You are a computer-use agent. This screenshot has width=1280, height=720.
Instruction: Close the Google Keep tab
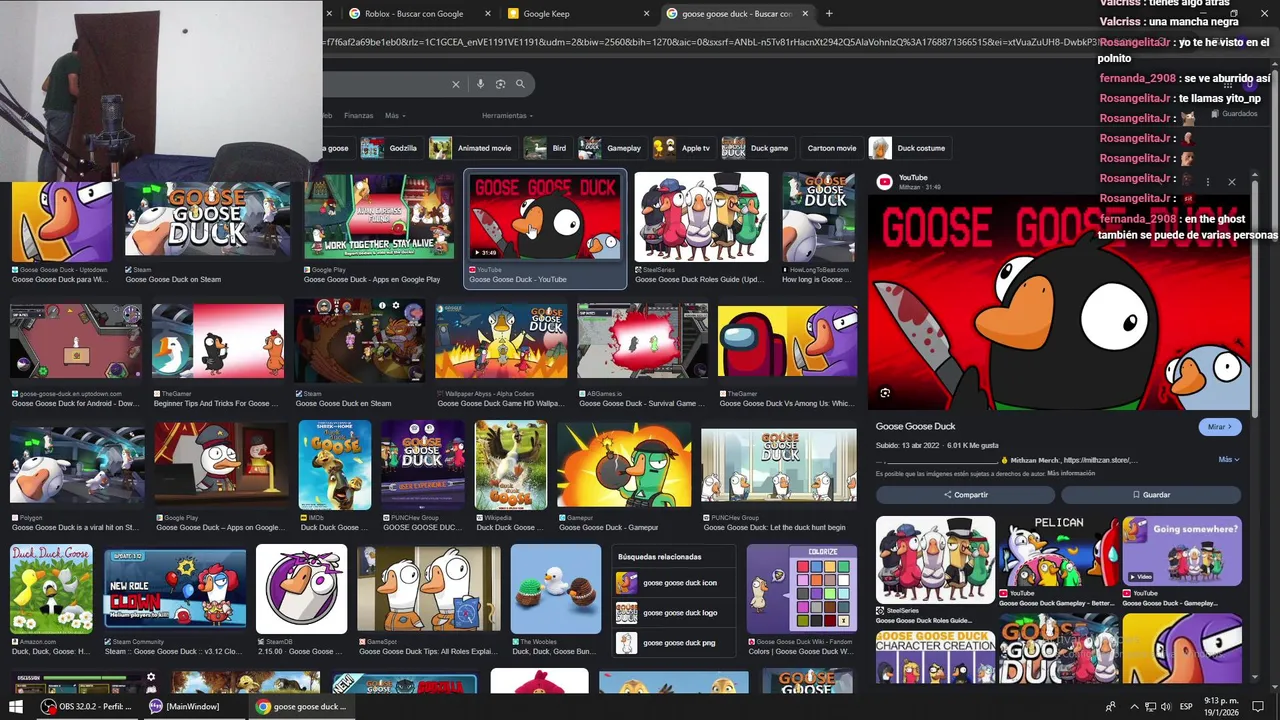coord(646,14)
